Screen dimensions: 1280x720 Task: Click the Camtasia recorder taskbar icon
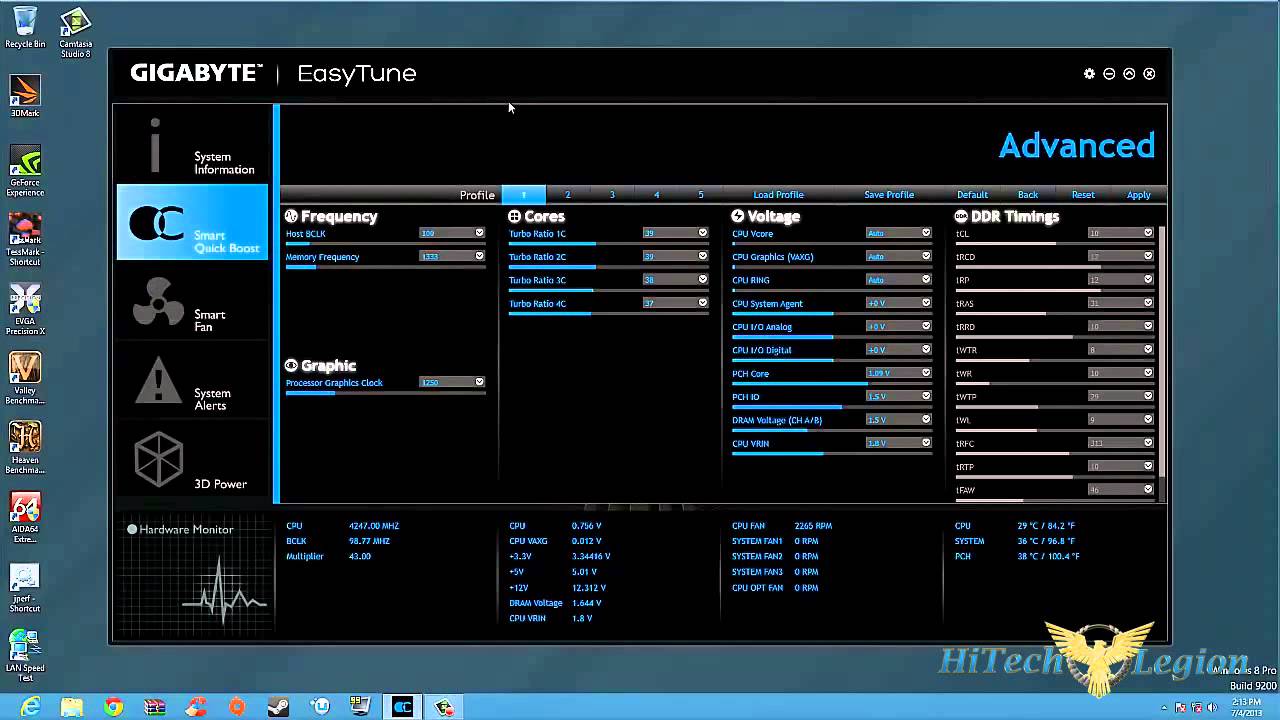[x=444, y=707]
